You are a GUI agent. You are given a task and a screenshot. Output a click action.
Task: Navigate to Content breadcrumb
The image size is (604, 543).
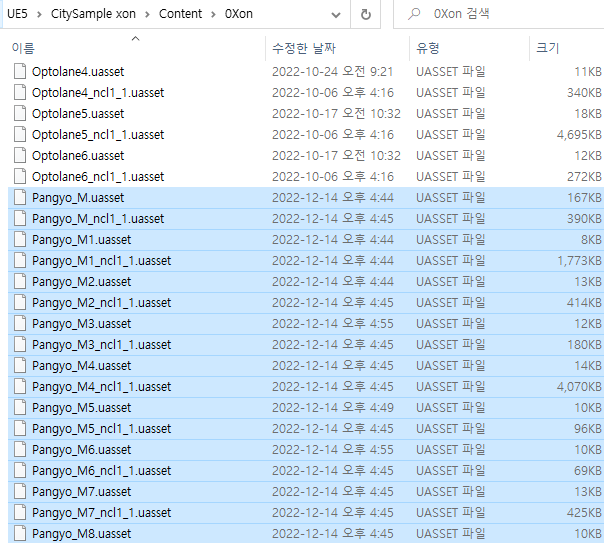[x=180, y=14]
